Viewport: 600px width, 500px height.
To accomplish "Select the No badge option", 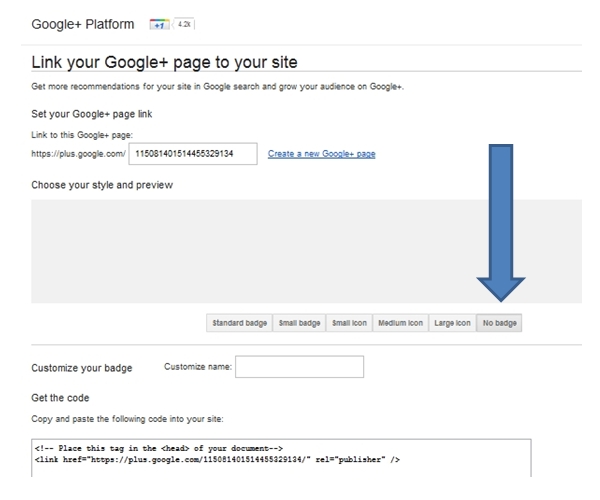I will click(x=499, y=324).
